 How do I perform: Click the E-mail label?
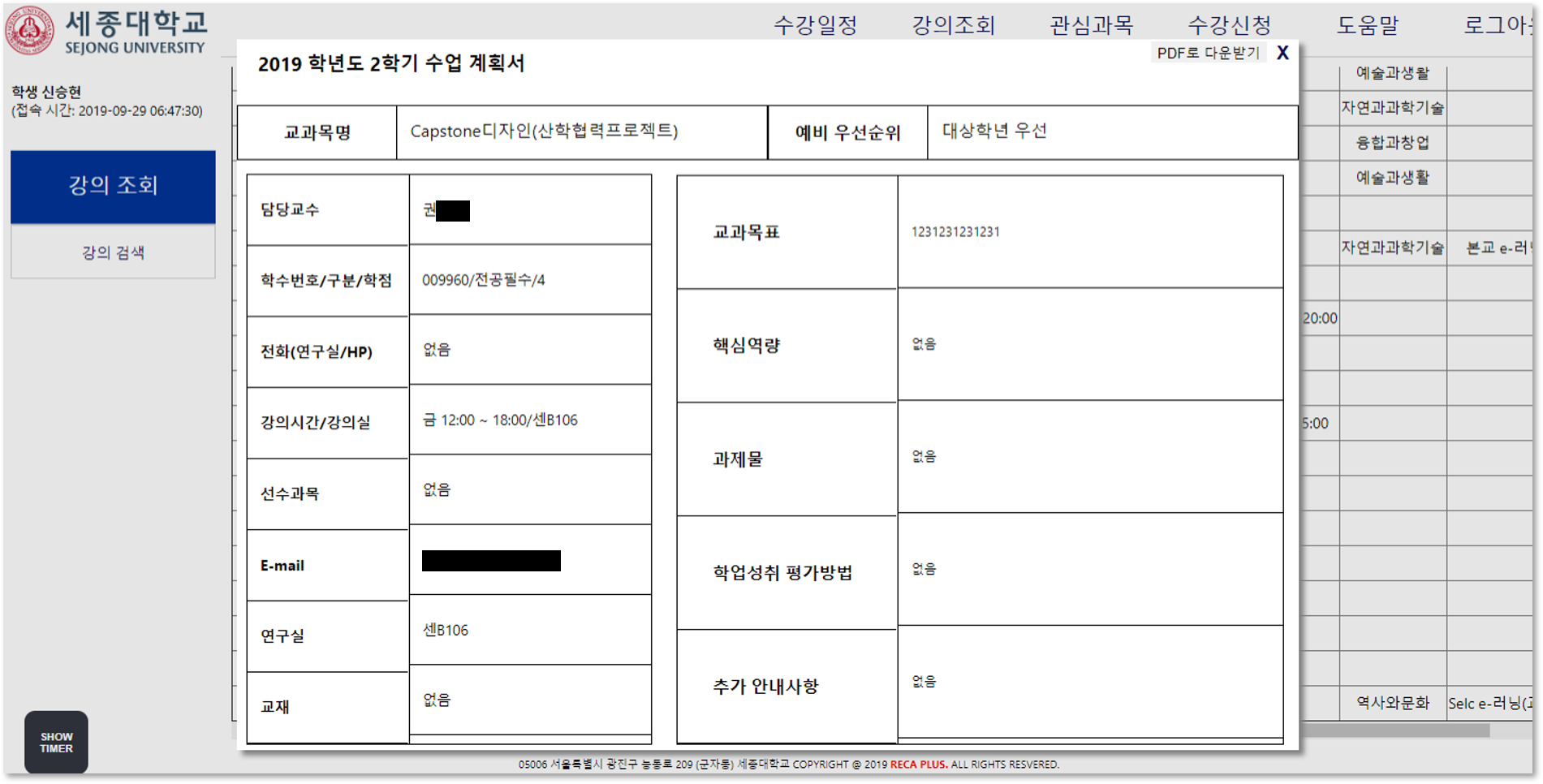pyautogui.click(x=282, y=566)
